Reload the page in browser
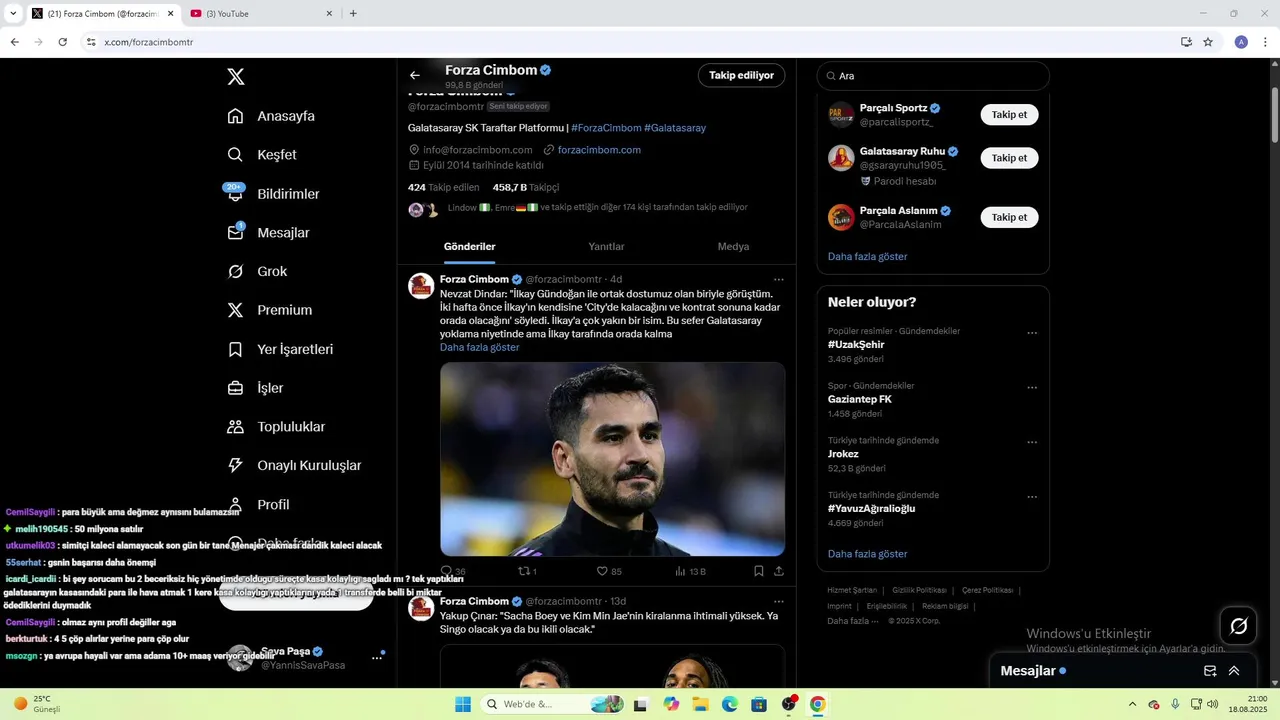The width and height of the screenshot is (1280, 720). (62, 42)
